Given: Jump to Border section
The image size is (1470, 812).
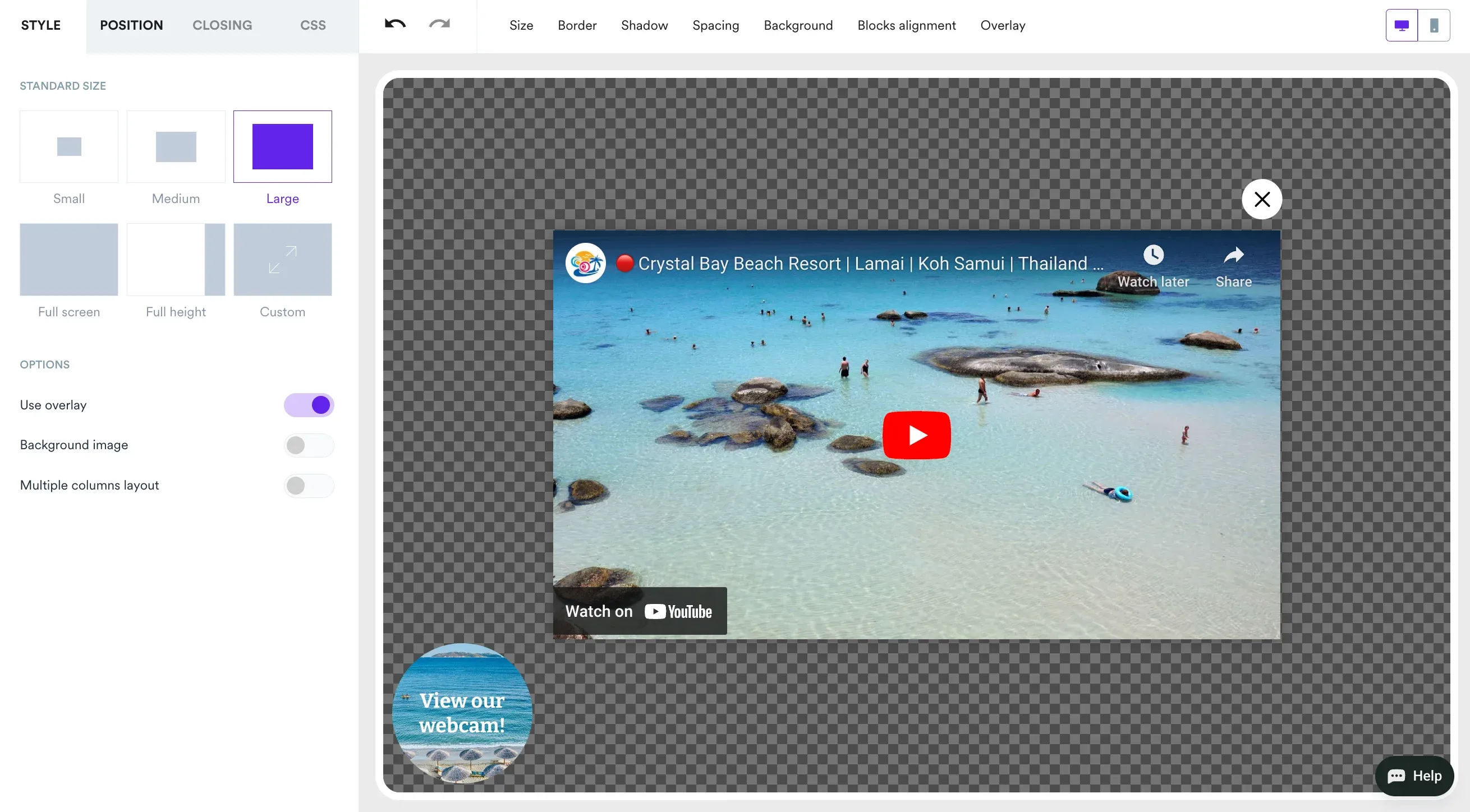Looking at the screenshot, I should (577, 25).
